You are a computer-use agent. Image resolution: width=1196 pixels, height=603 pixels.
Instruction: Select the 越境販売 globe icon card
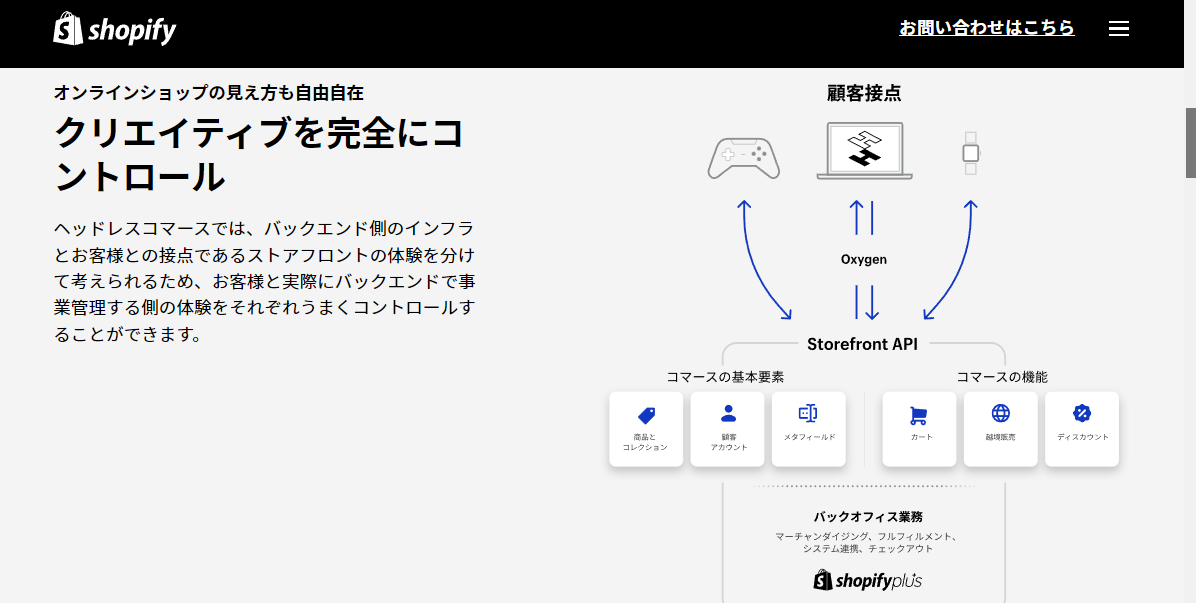[1000, 429]
